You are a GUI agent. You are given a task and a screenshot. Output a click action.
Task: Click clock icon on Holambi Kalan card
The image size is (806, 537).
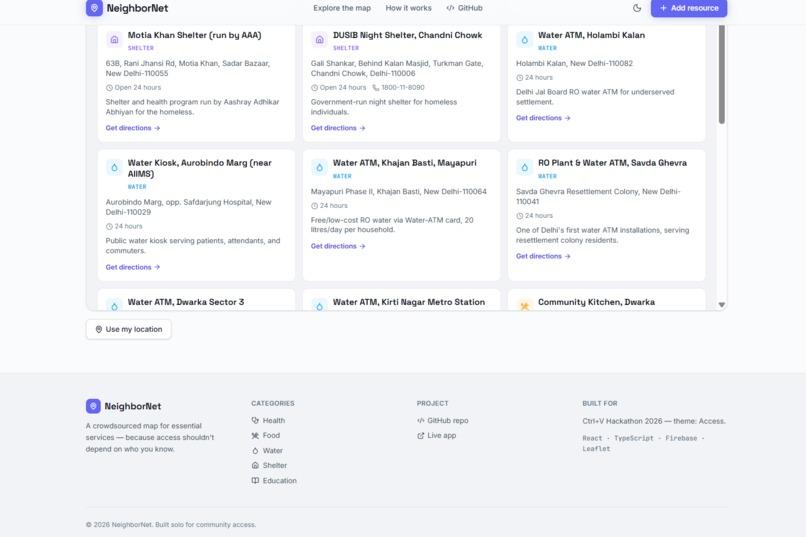click(519, 78)
